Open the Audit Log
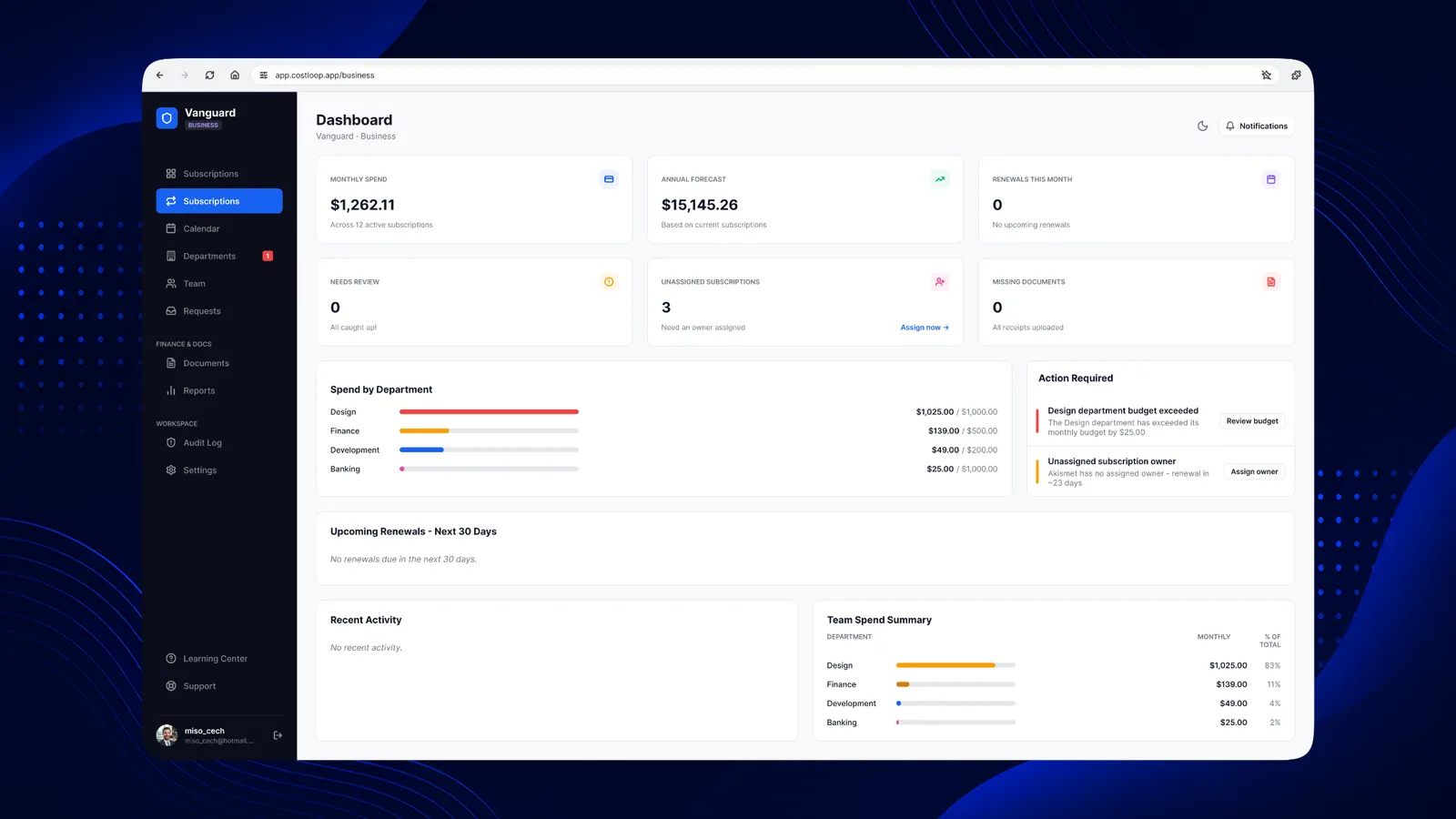This screenshot has height=819, width=1456. [x=219, y=443]
